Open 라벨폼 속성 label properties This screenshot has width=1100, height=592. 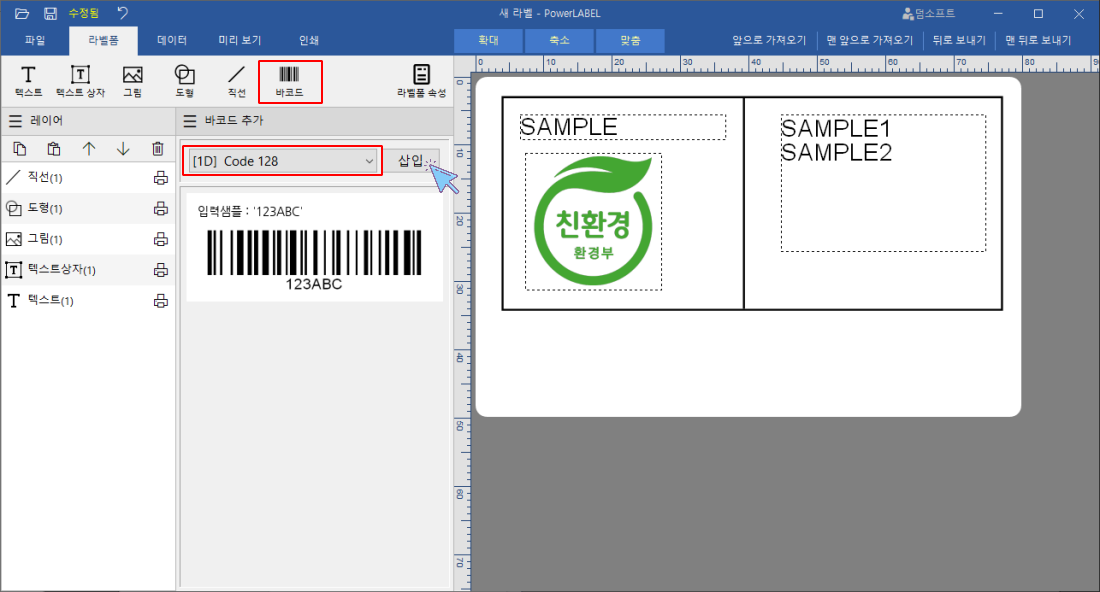[x=421, y=81]
